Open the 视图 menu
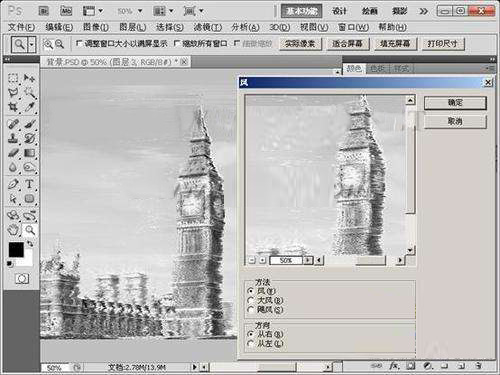The image size is (500, 375). tap(314, 27)
